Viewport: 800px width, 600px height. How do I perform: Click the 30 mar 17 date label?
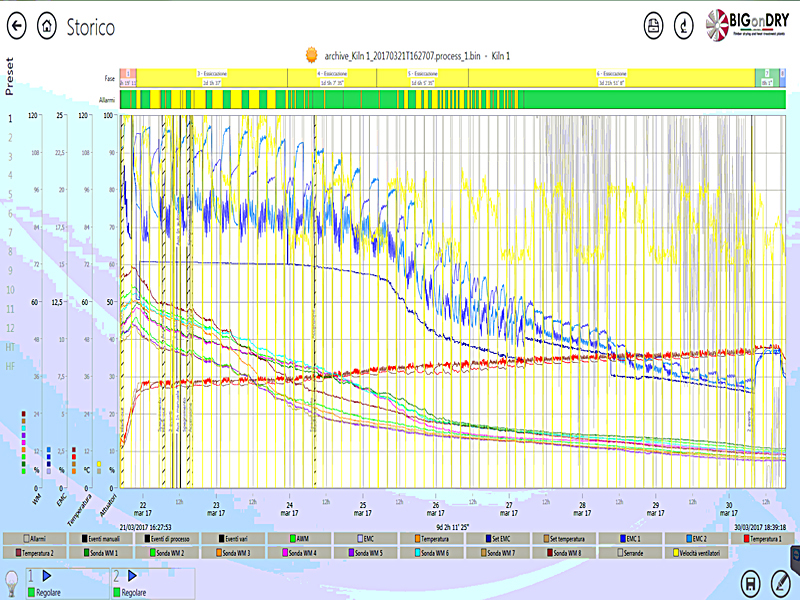(x=729, y=509)
